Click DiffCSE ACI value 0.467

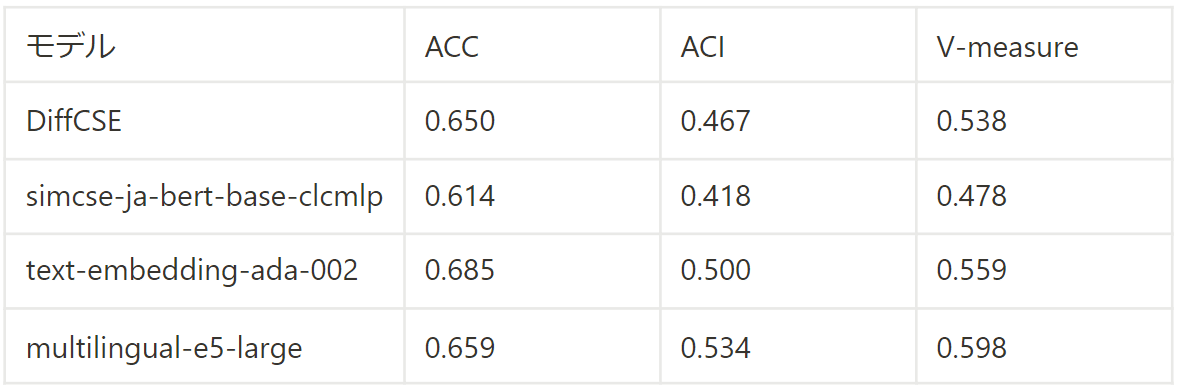pyautogui.click(x=715, y=121)
